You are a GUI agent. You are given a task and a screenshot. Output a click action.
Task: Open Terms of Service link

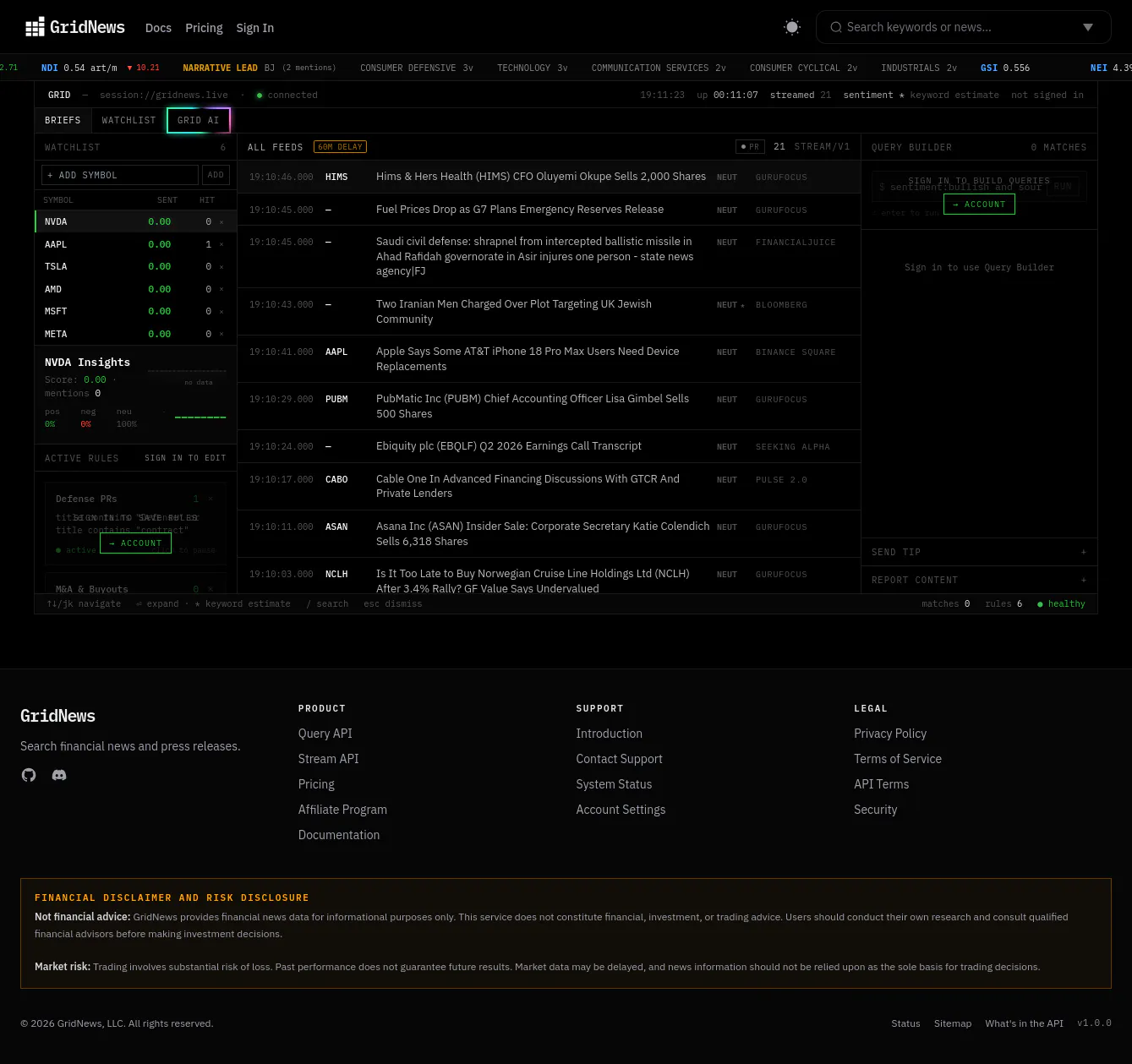coord(898,759)
